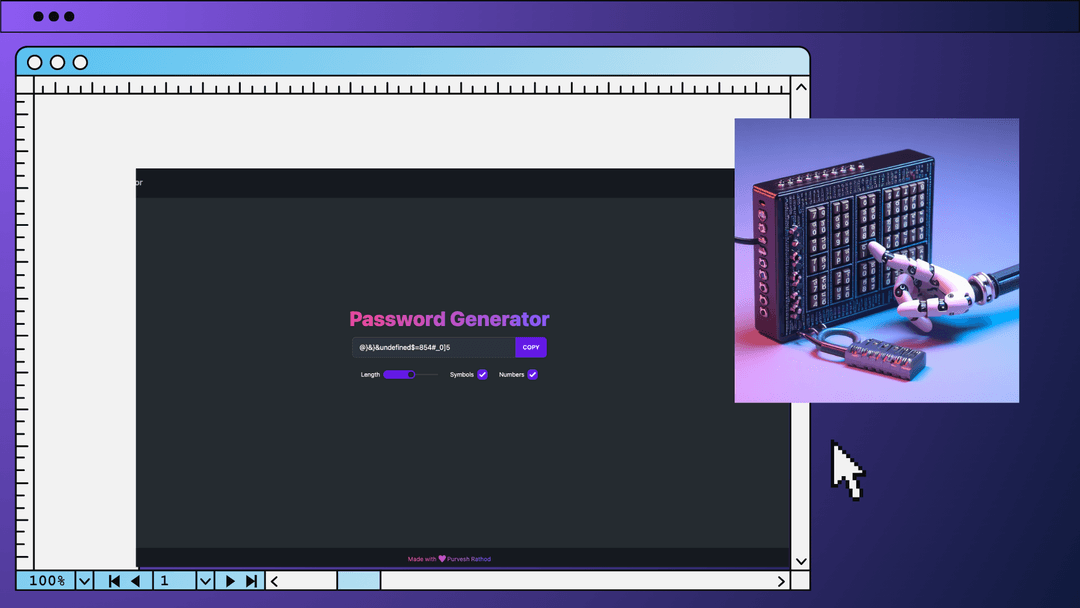Disable the Numbers checkbox
Image resolution: width=1080 pixels, height=608 pixels.
pyautogui.click(x=532, y=374)
